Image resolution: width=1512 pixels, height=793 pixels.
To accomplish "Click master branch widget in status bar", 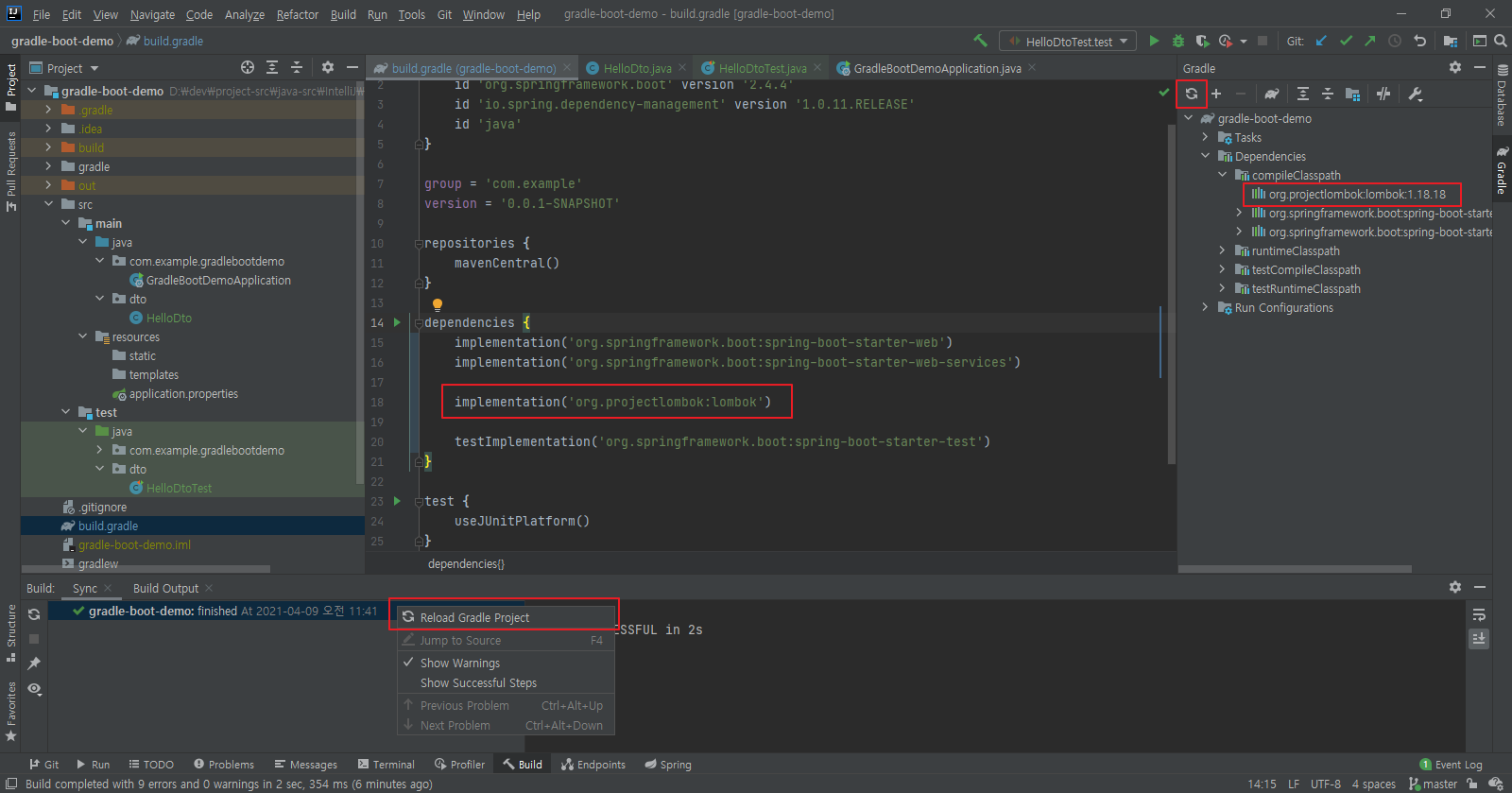I will tap(1433, 784).
